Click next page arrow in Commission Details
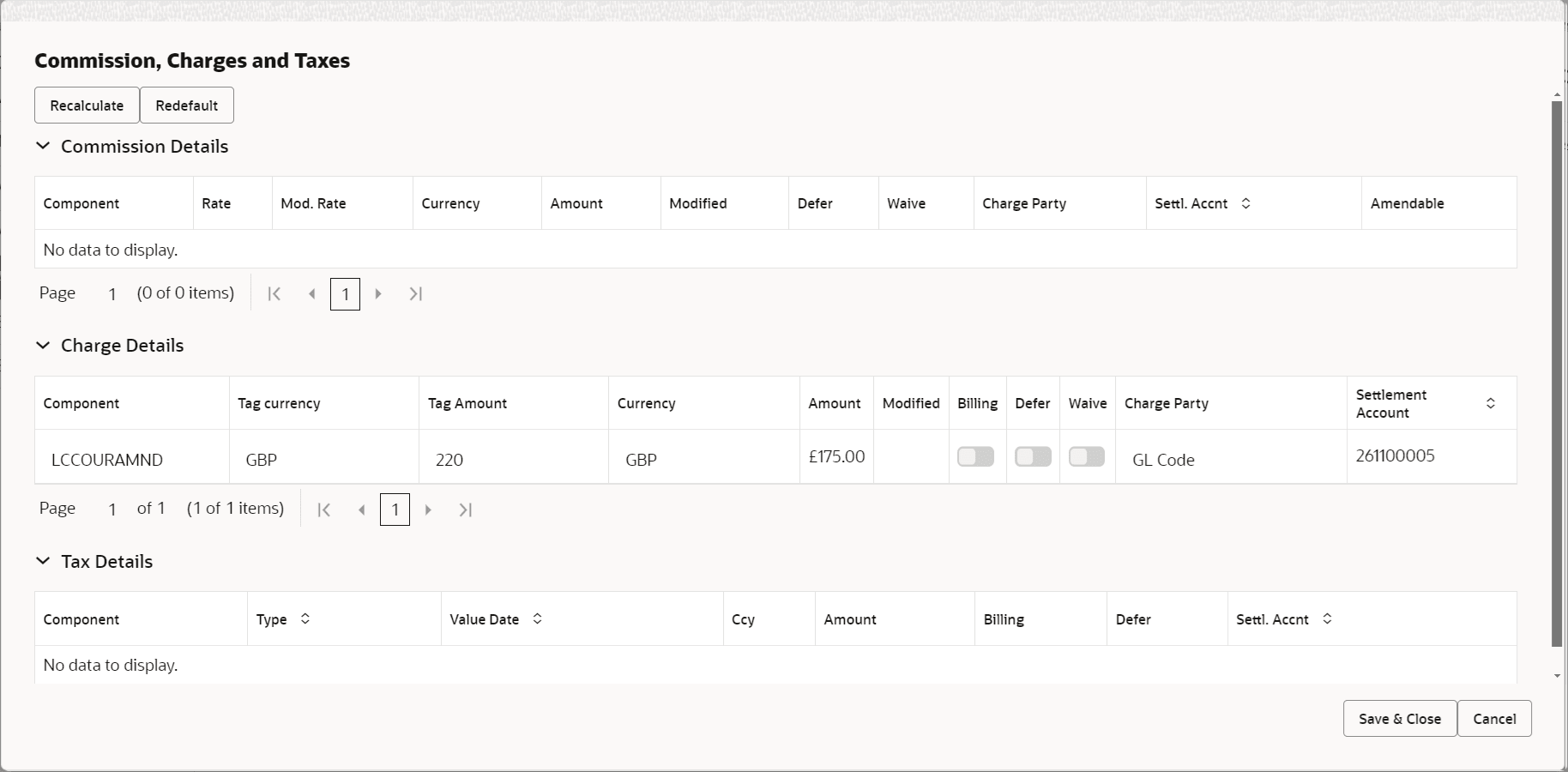Screen dimensions: 1568x772 (378, 293)
